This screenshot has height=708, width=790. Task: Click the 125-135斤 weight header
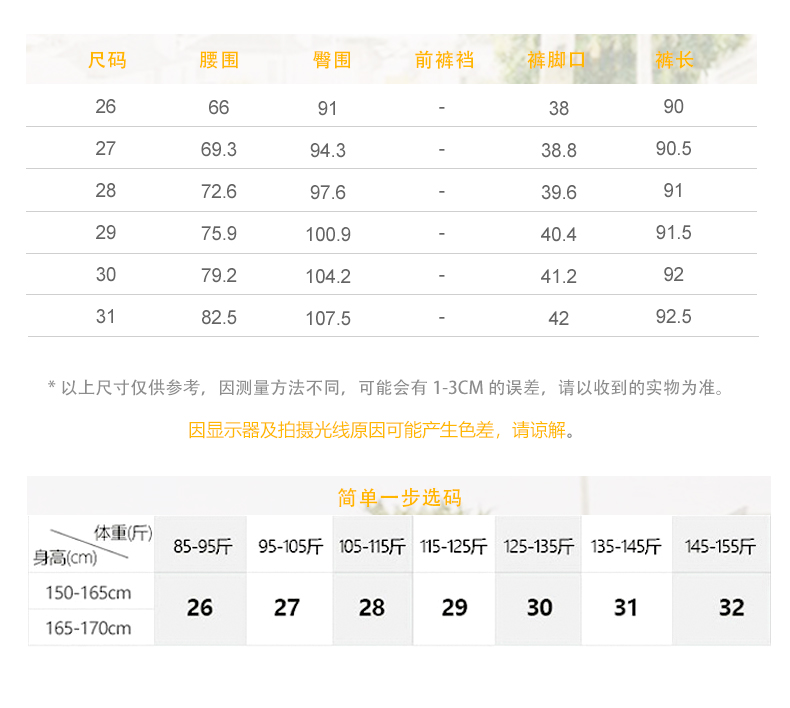(x=539, y=546)
